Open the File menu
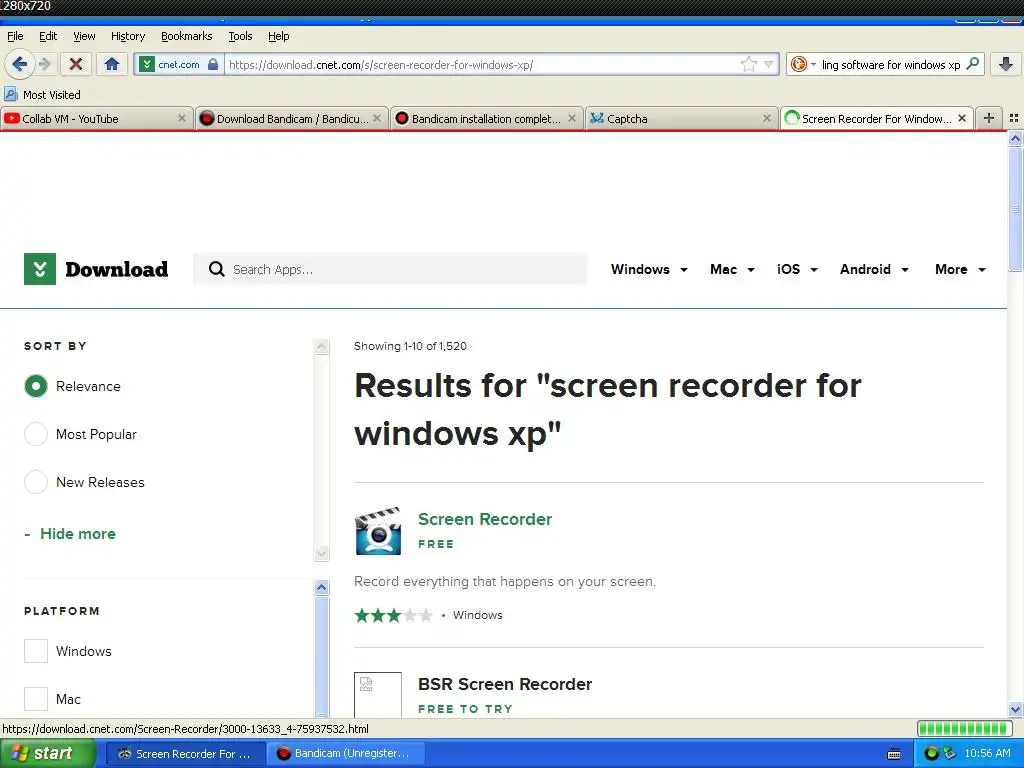Viewport: 1024px width, 768px height. pyautogui.click(x=15, y=36)
